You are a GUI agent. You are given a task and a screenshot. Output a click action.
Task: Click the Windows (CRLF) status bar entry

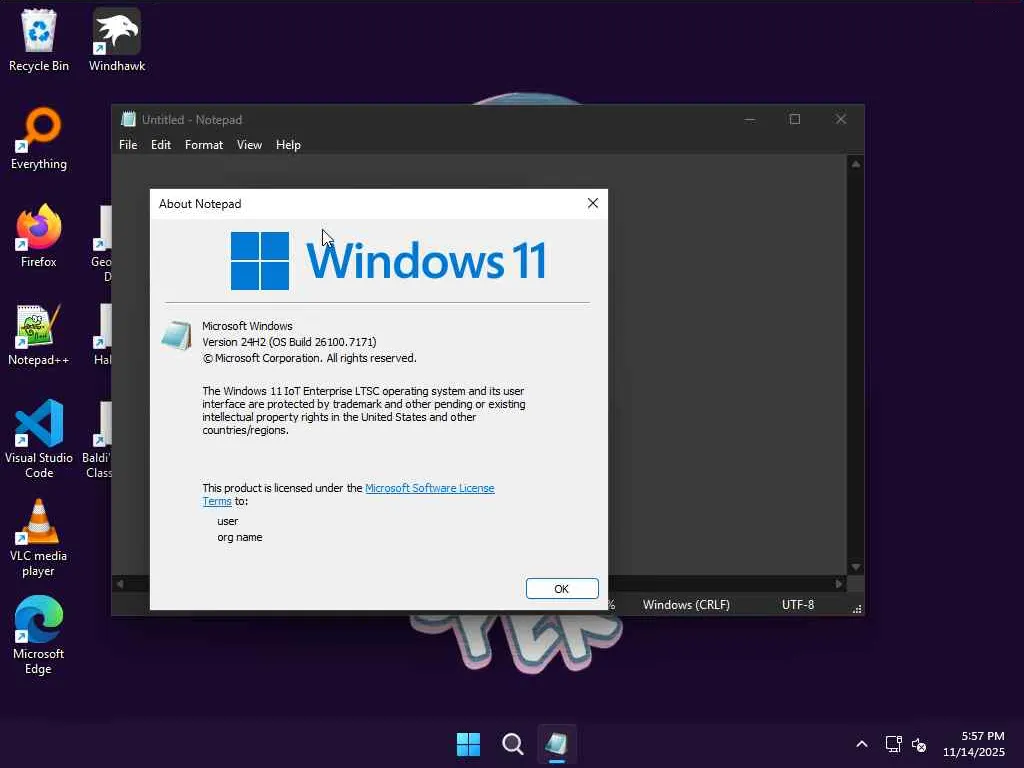tap(686, 605)
